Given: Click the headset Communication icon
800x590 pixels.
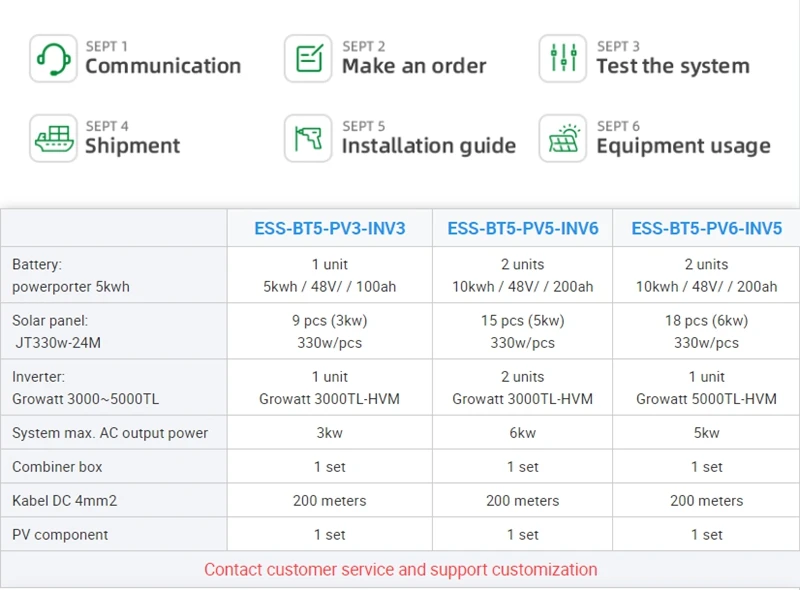Looking at the screenshot, I should point(53,59).
